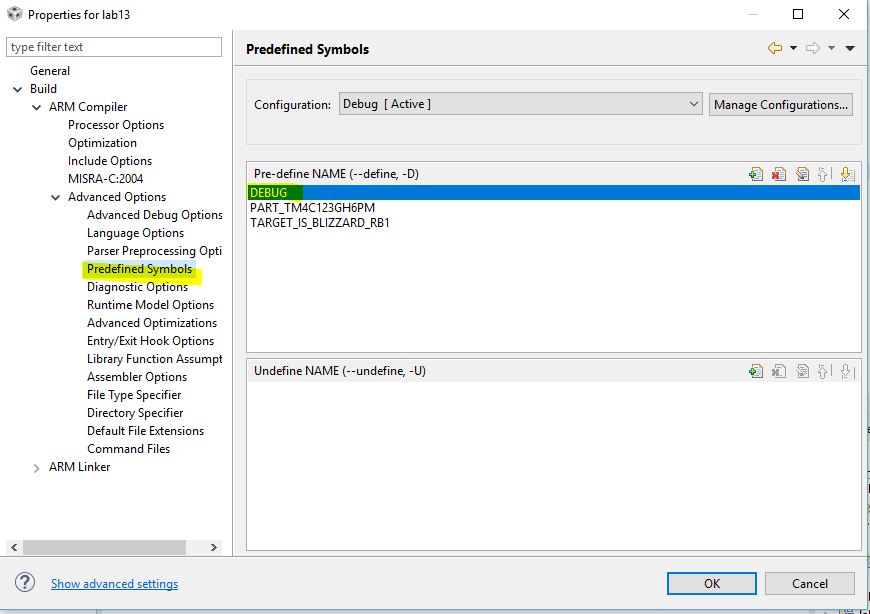Select Predefined Symbols tree item
Screen dimensions: 870x614
[x=139, y=269]
